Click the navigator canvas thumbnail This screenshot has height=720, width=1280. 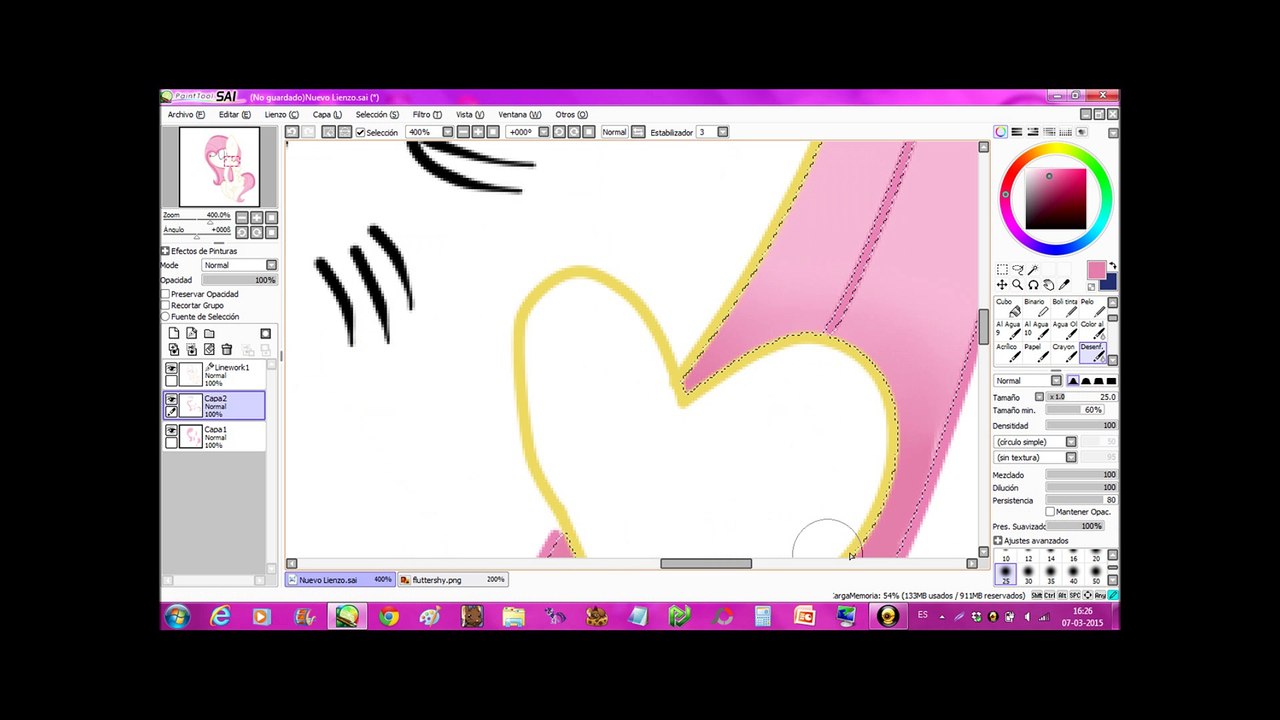coord(219,167)
